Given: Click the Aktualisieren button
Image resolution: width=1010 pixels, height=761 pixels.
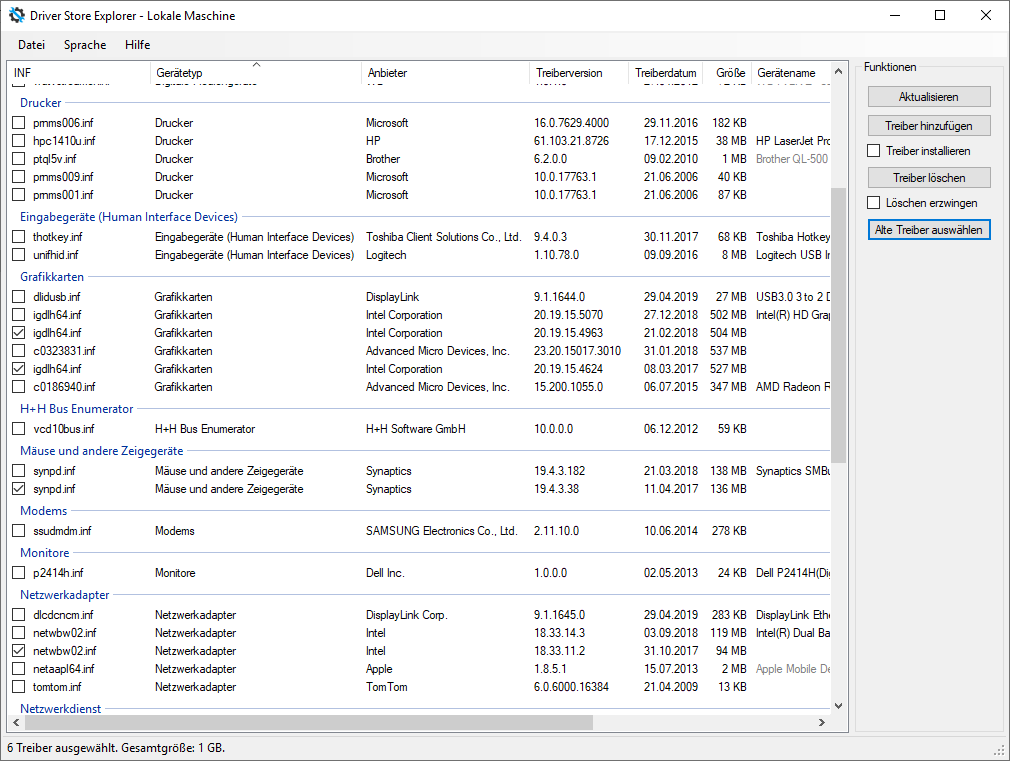Looking at the screenshot, I should pyautogui.click(x=928, y=96).
